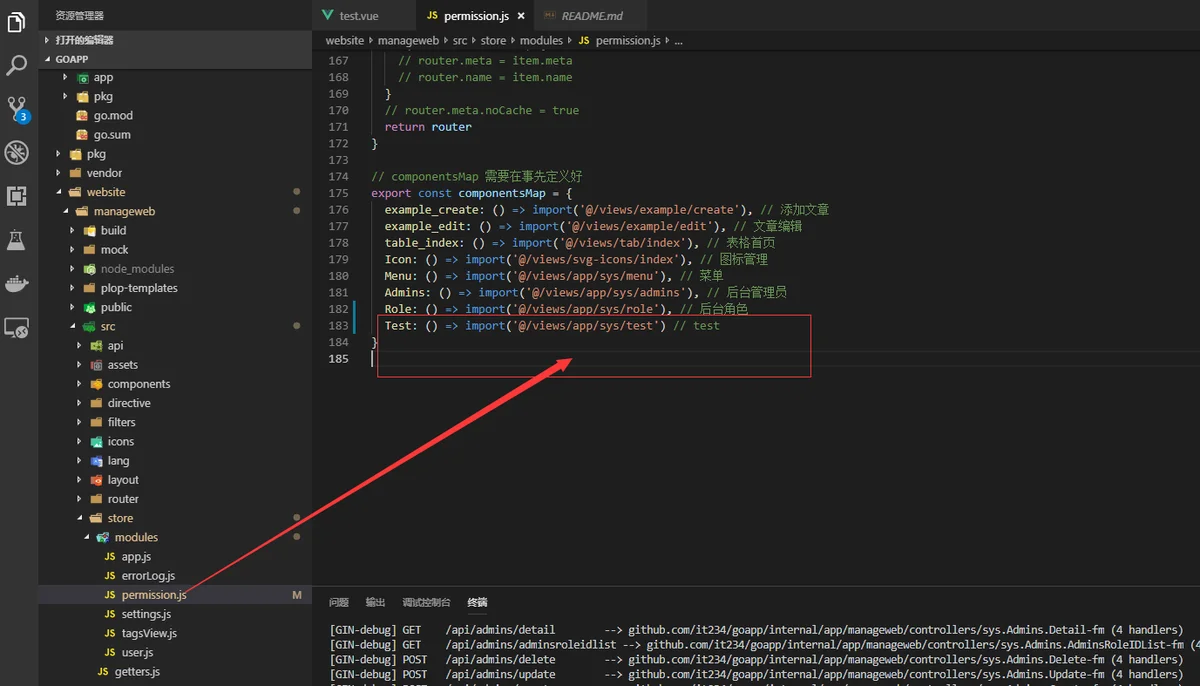Switch to the test.vue editor tab
The image size is (1200, 686).
click(x=358, y=16)
